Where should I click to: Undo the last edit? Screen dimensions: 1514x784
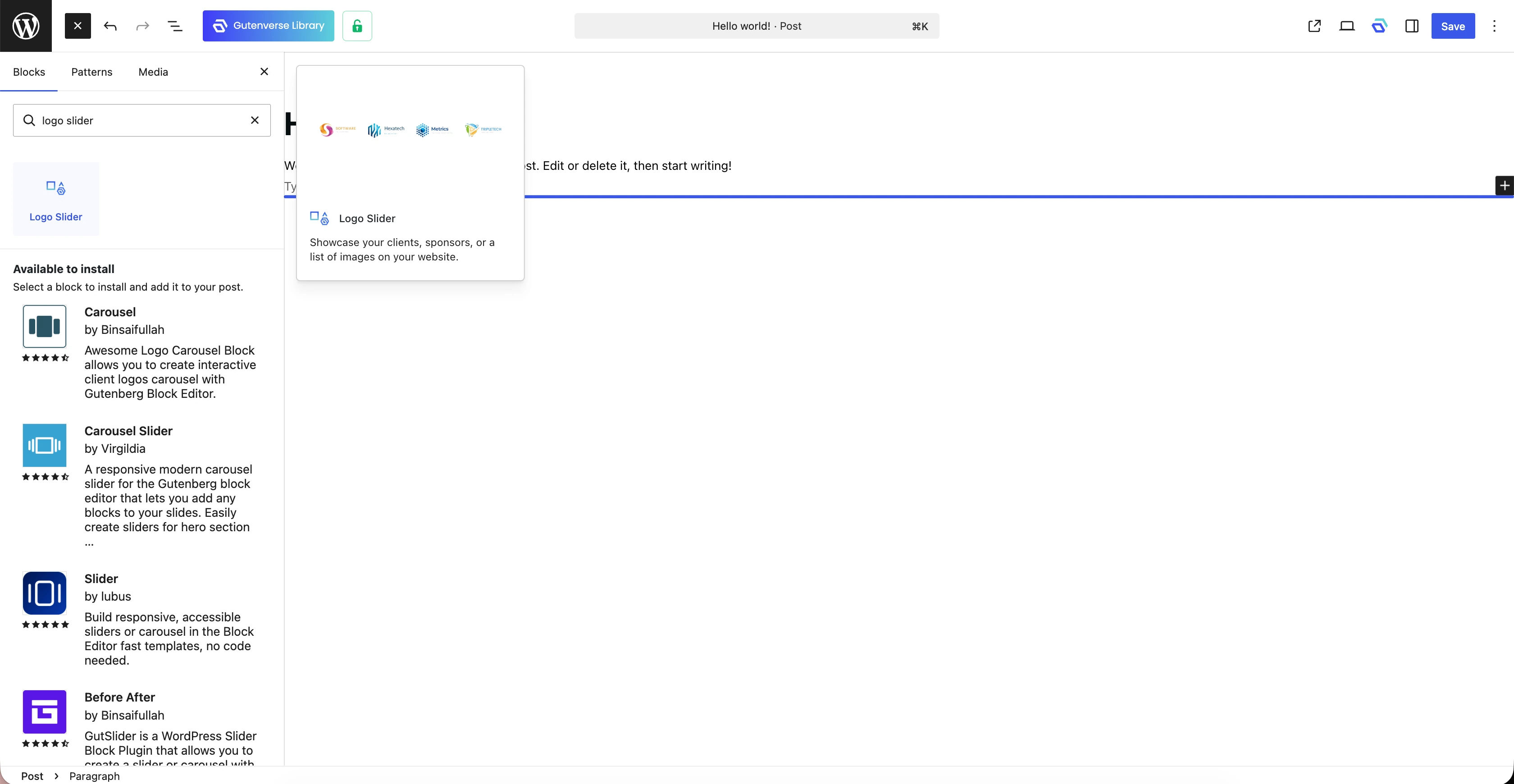[x=110, y=26]
